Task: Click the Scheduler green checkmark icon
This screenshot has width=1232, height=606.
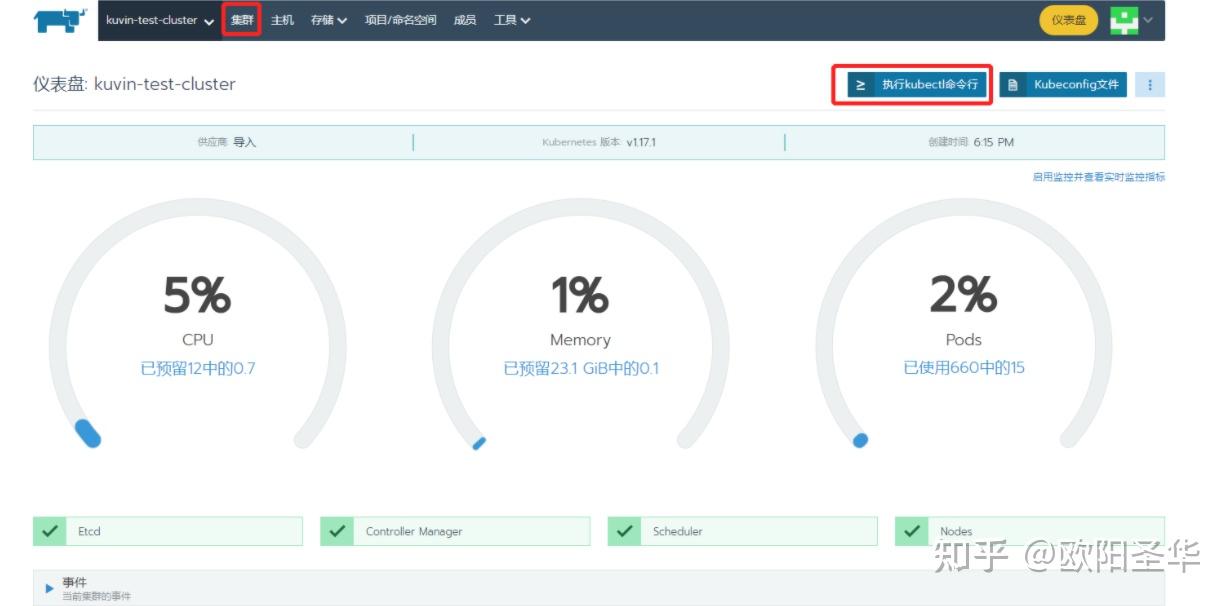Action: (x=624, y=531)
